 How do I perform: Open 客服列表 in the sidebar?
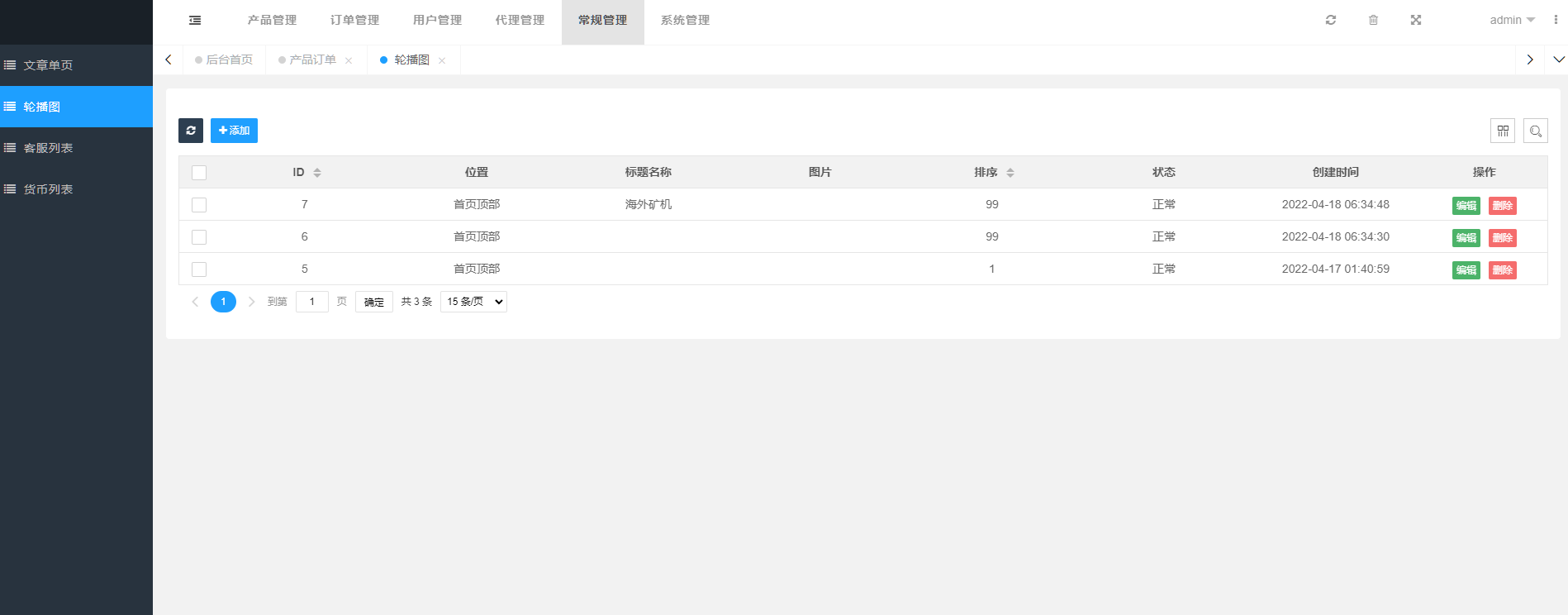[x=48, y=148]
